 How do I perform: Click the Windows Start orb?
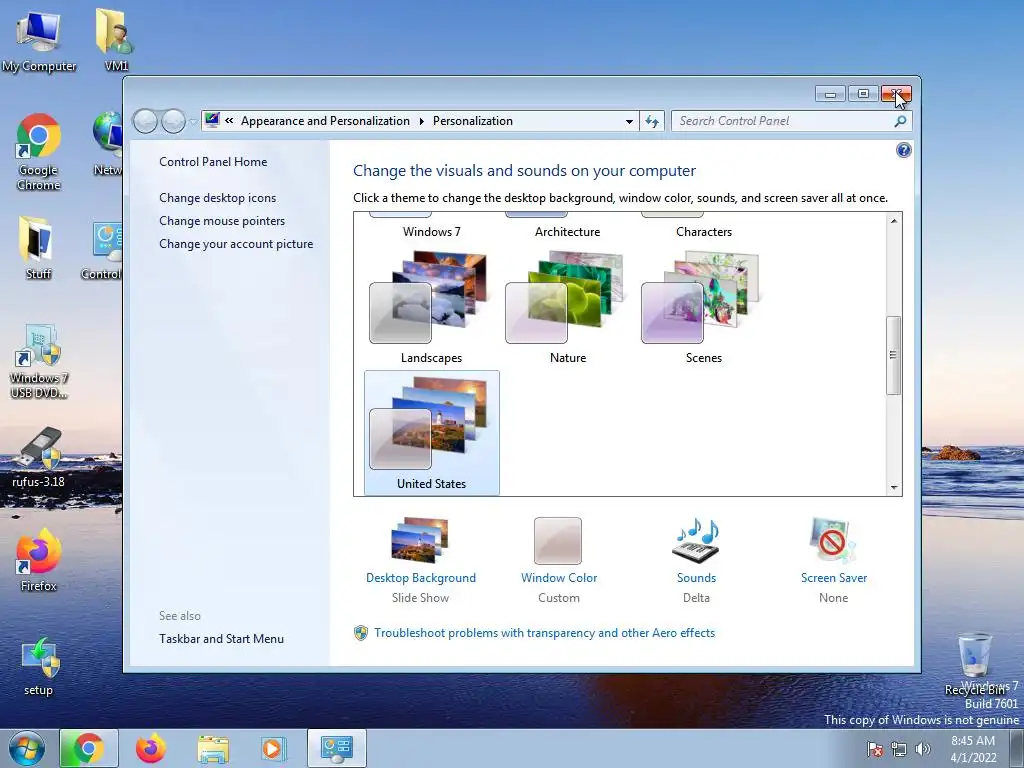[27, 748]
